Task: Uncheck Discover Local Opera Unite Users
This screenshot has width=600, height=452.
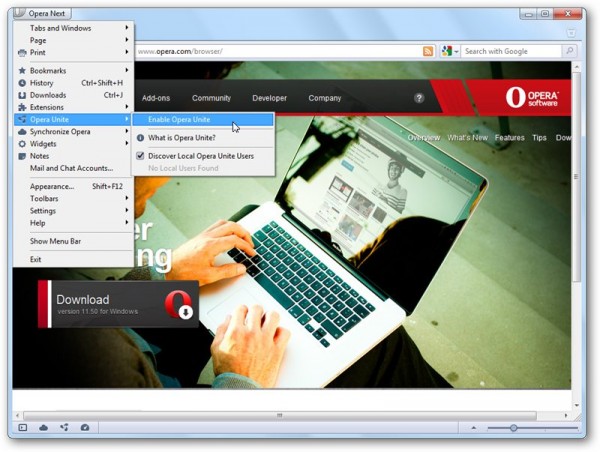Action: click(x=140, y=156)
